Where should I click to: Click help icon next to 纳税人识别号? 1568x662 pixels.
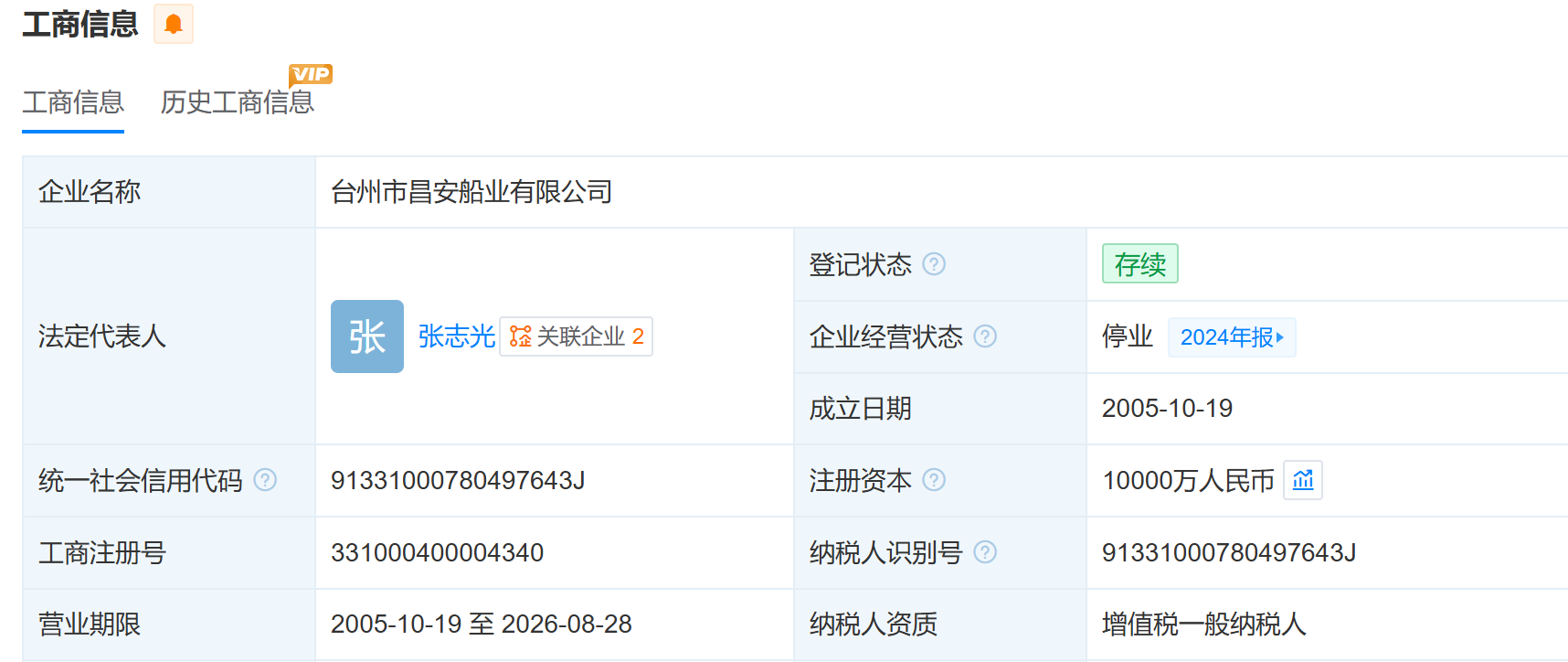(x=985, y=552)
